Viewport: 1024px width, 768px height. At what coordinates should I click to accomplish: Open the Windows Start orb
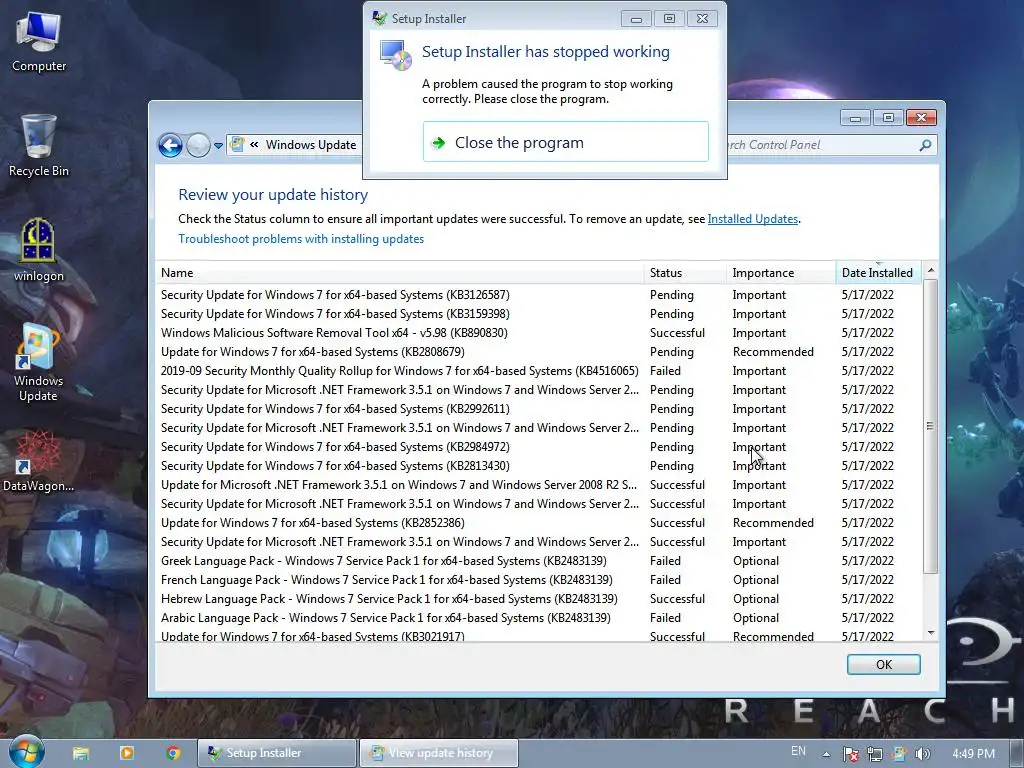(x=26, y=752)
